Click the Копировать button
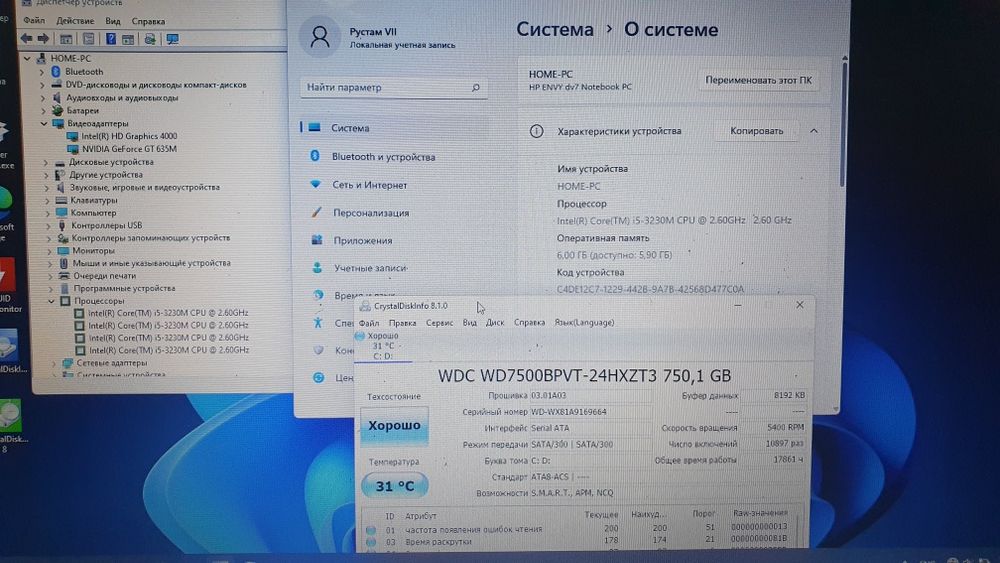The height and width of the screenshot is (563, 1000). click(x=756, y=131)
